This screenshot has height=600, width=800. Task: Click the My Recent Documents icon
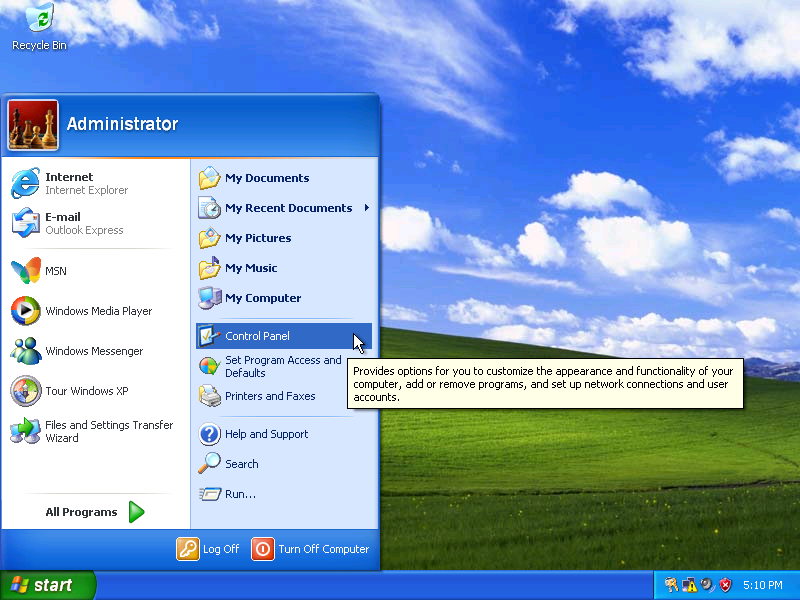point(210,208)
